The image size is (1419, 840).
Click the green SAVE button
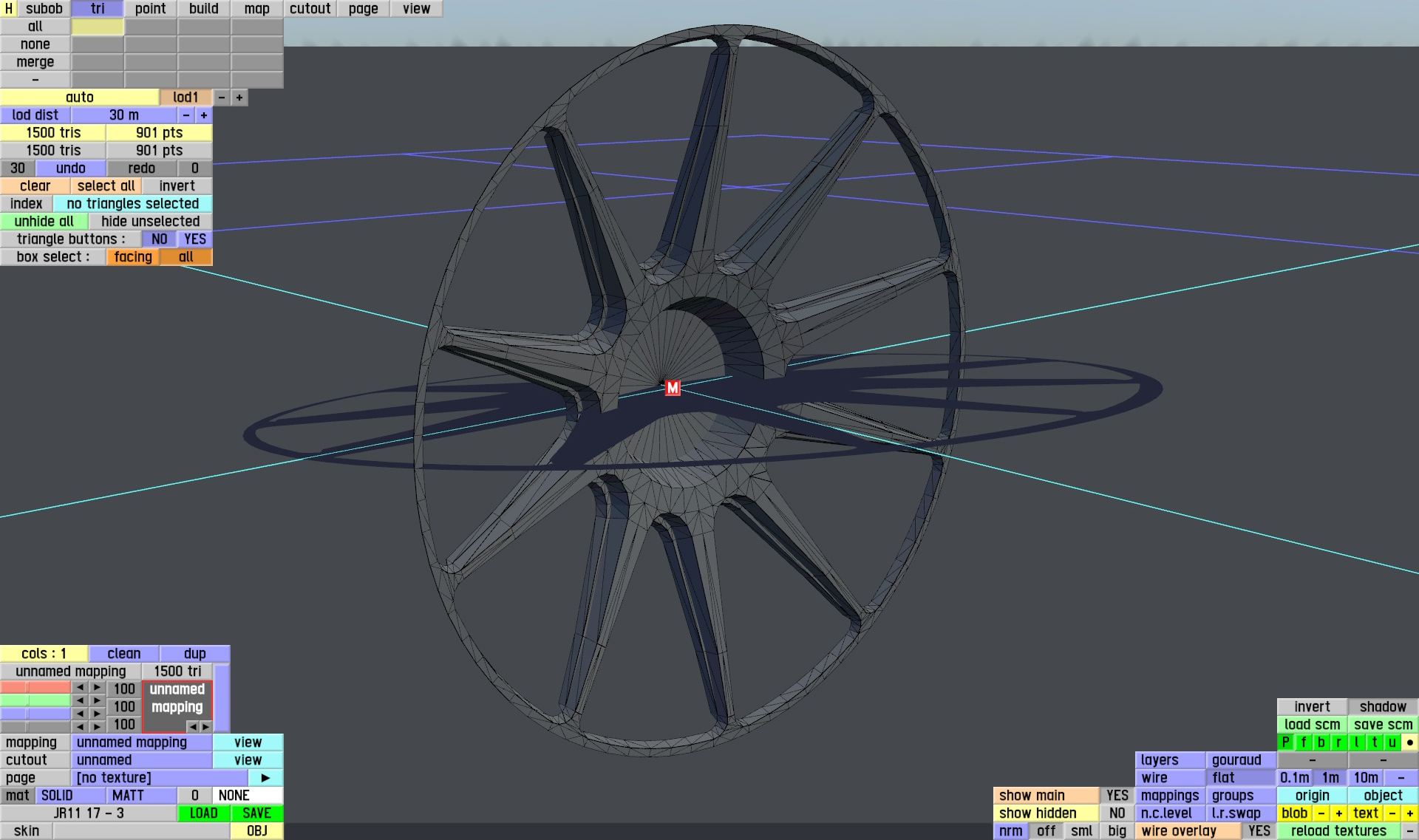pos(256,813)
